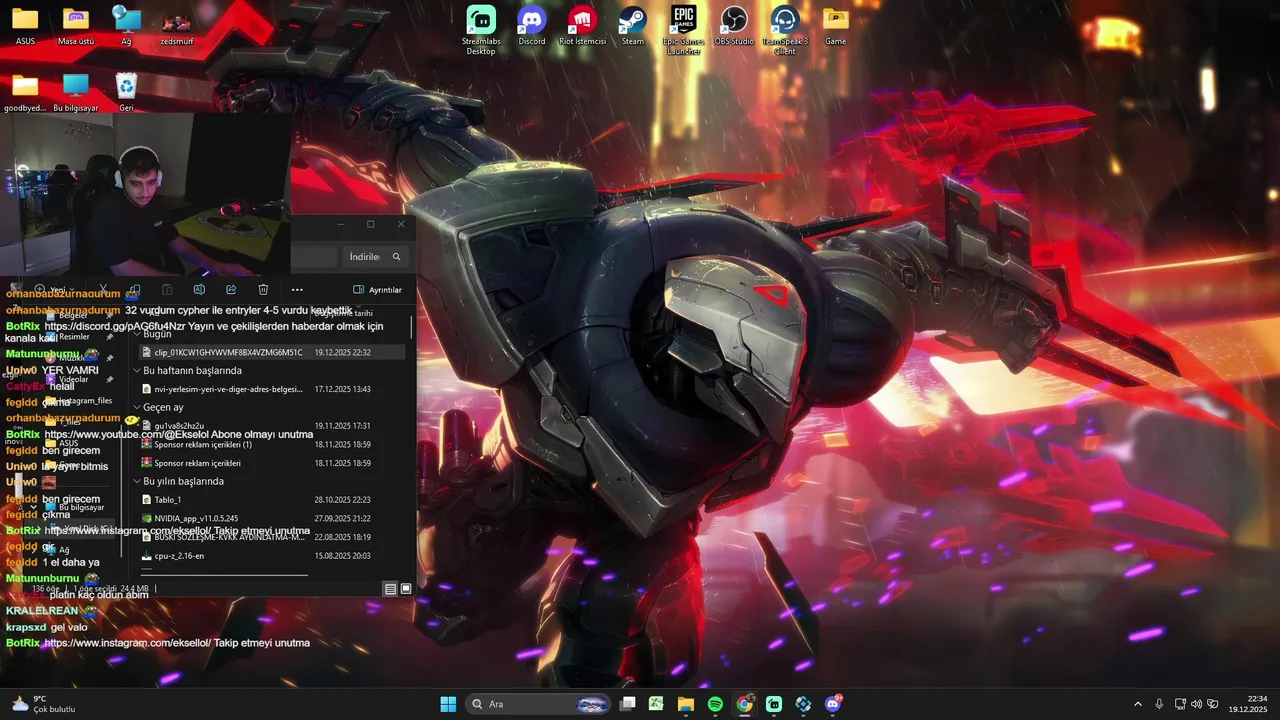Open Streamlabs from the taskbar
1280x720 pixels.
pyautogui.click(x=774, y=704)
